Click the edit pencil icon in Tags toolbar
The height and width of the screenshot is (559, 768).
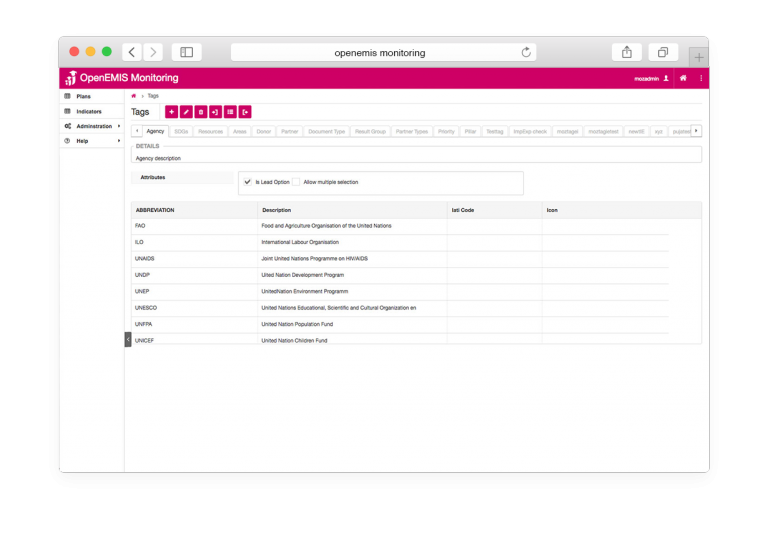pyautogui.click(x=186, y=112)
